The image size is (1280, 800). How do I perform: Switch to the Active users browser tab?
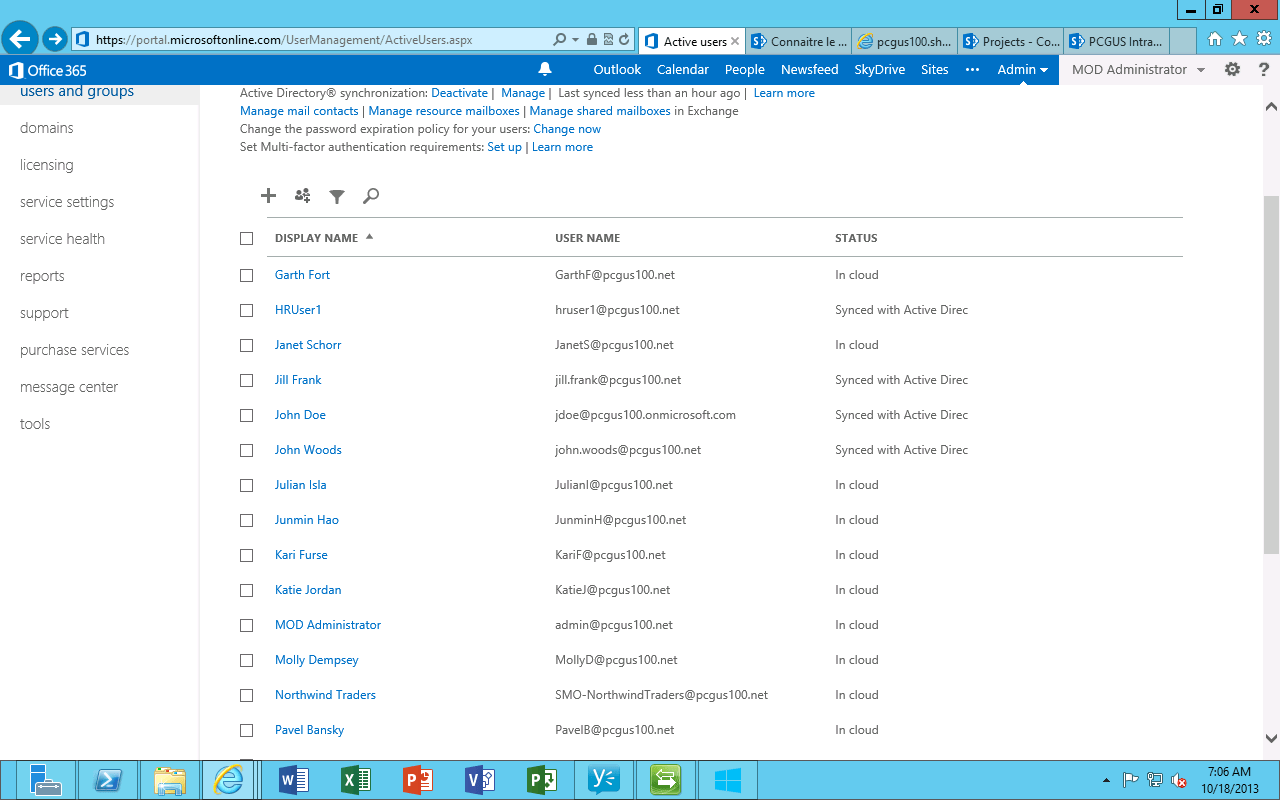coord(691,41)
